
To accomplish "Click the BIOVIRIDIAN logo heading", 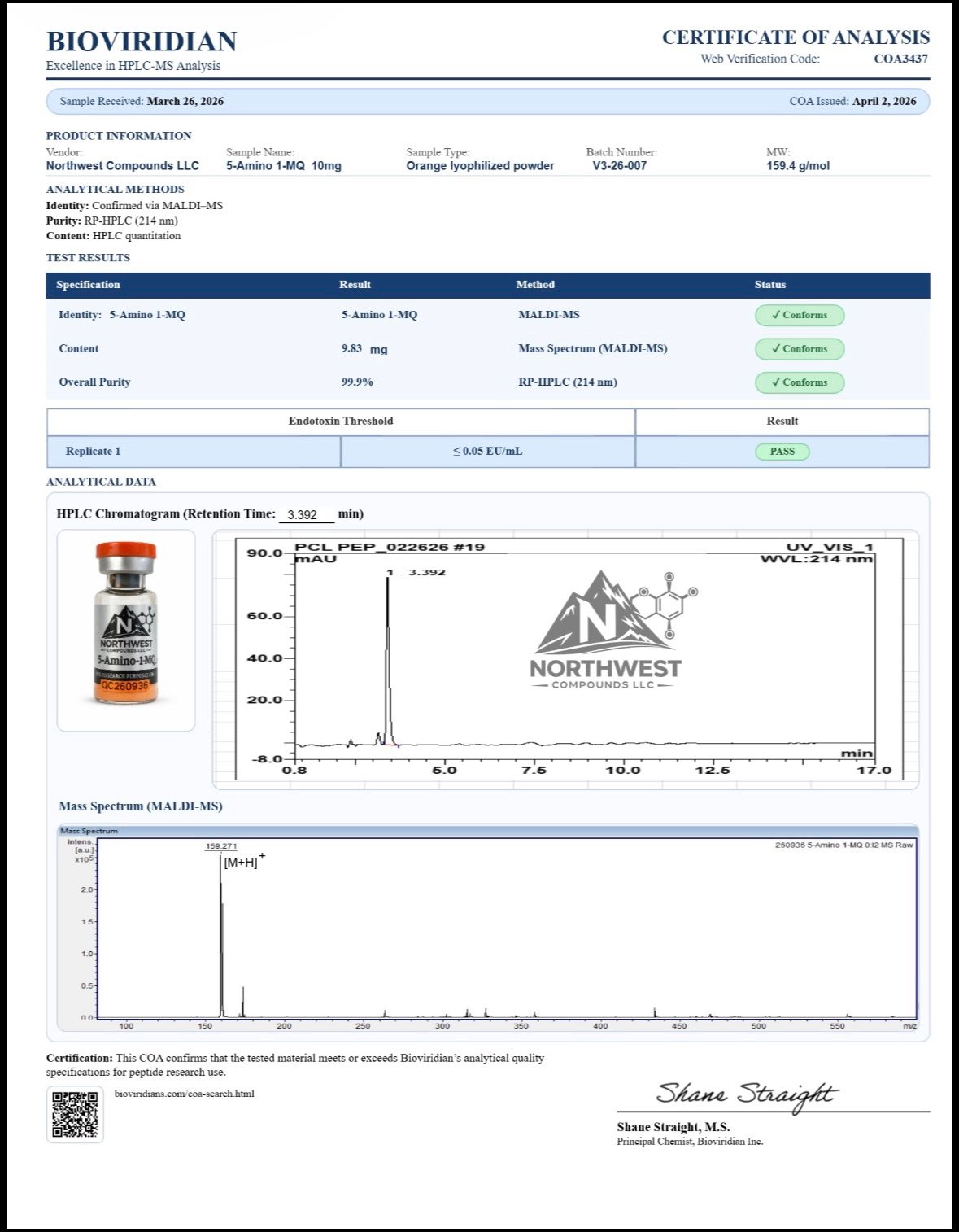I will click(x=142, y=42).
